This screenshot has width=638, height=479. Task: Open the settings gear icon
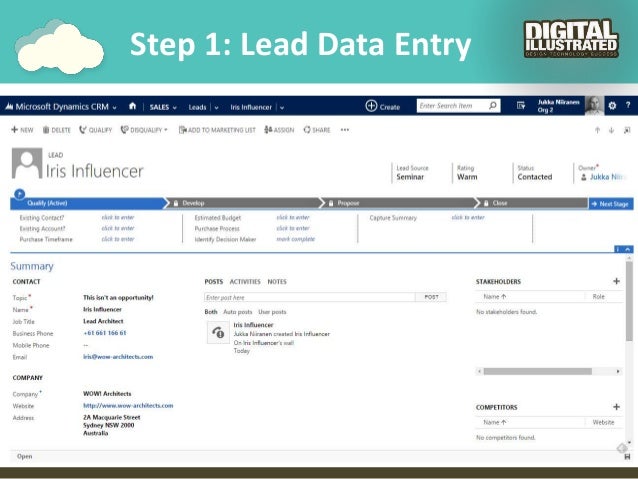[612, 106]
